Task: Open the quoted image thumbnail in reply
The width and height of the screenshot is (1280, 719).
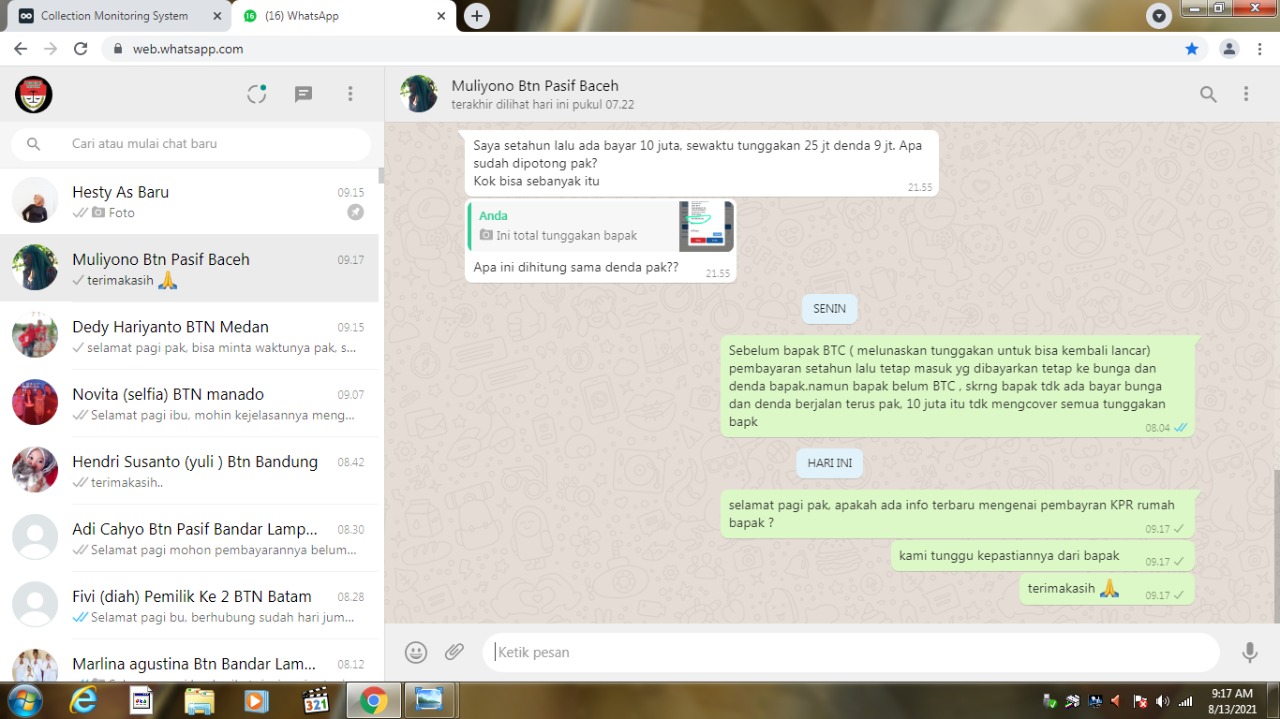Action: point(706,226)
